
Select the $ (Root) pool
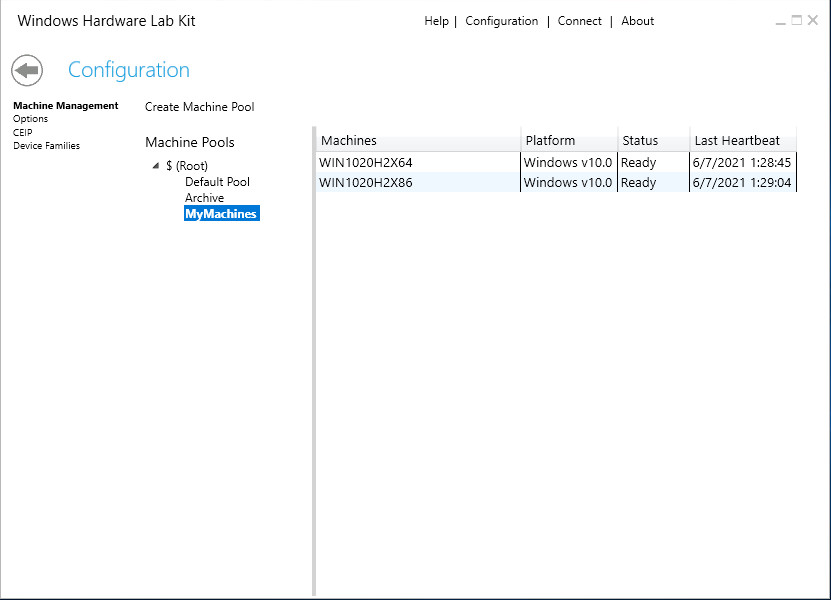(187, 166)
